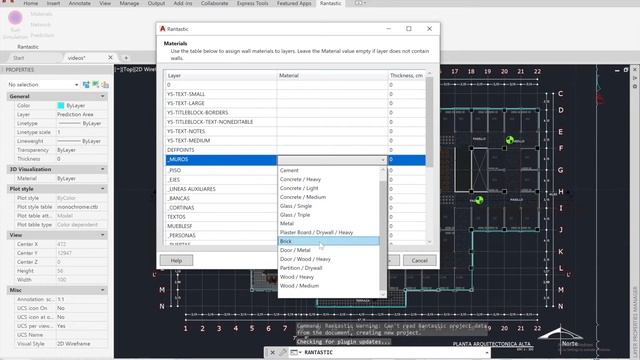
Task: Click the _MUROS thickness cell
Action: pyautogui.click(x=407, y=160)
